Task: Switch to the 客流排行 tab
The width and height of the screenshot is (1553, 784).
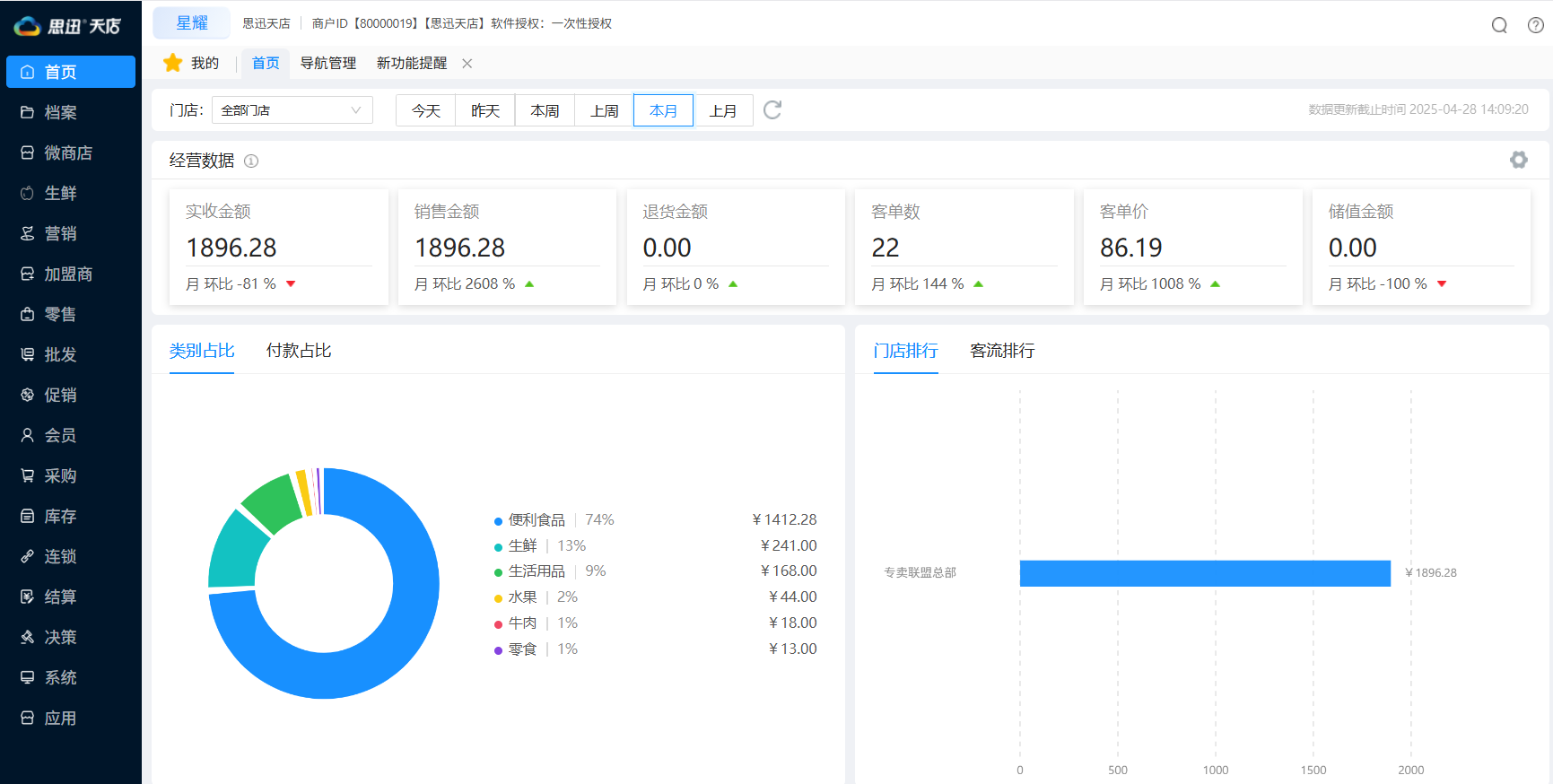Action: 1002,351
